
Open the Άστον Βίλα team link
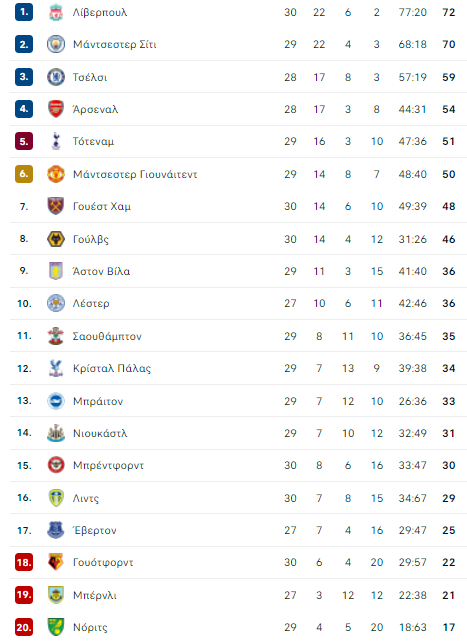[x=101, y=271]
